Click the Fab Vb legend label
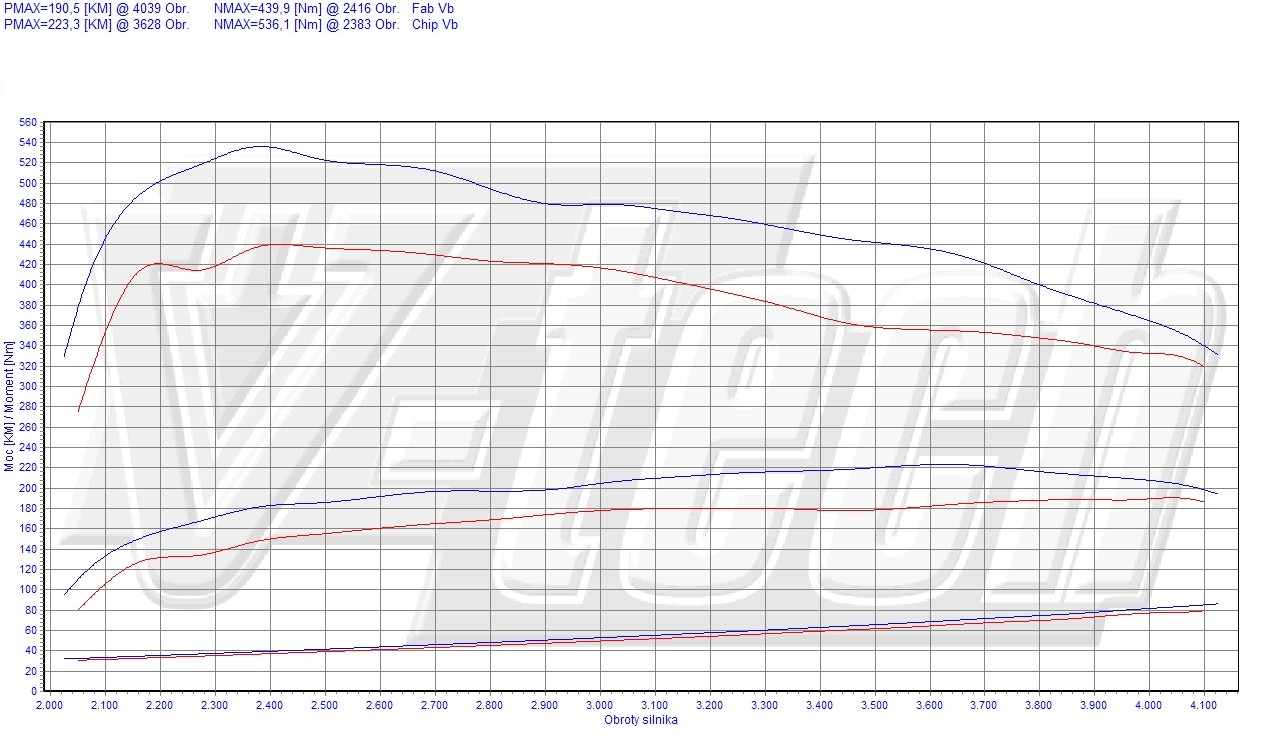Viewport: 1264px width, 742px height. 434,8
